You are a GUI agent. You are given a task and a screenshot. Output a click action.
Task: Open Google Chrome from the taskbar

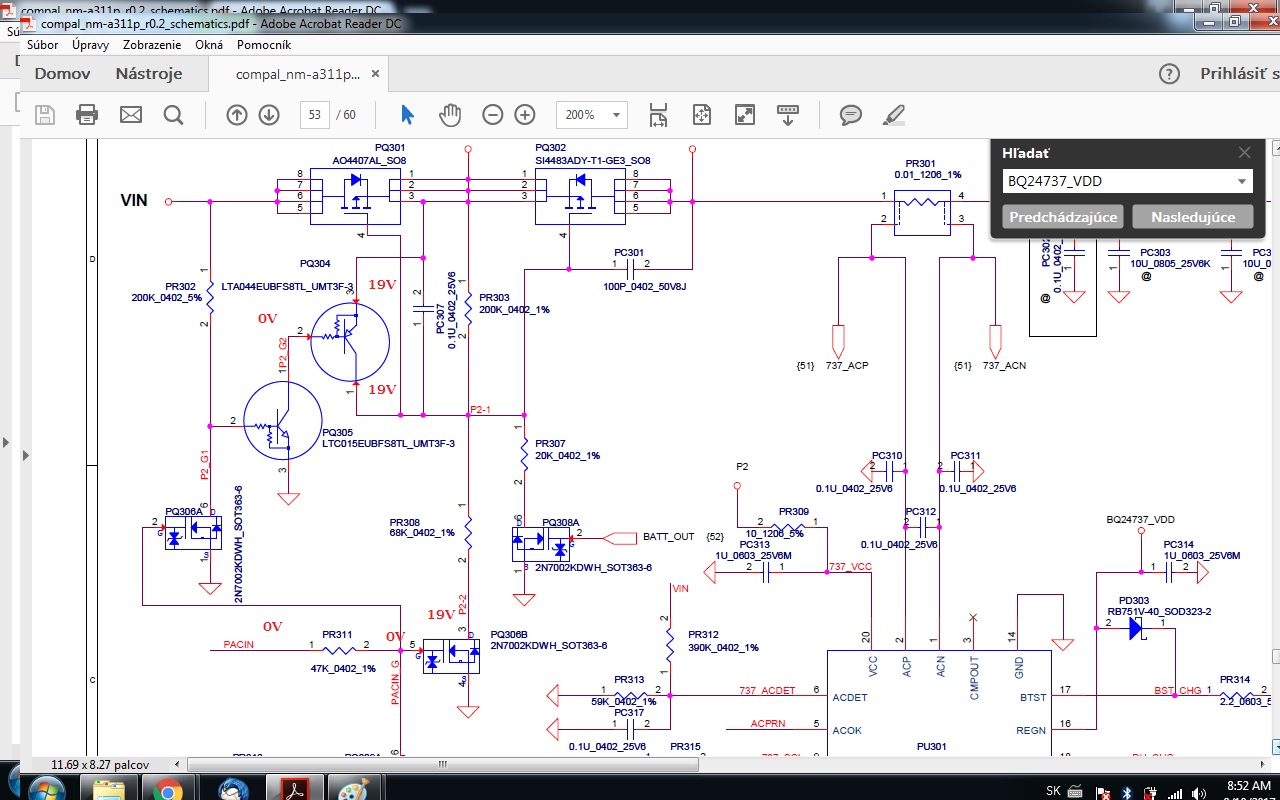(166, 789)
